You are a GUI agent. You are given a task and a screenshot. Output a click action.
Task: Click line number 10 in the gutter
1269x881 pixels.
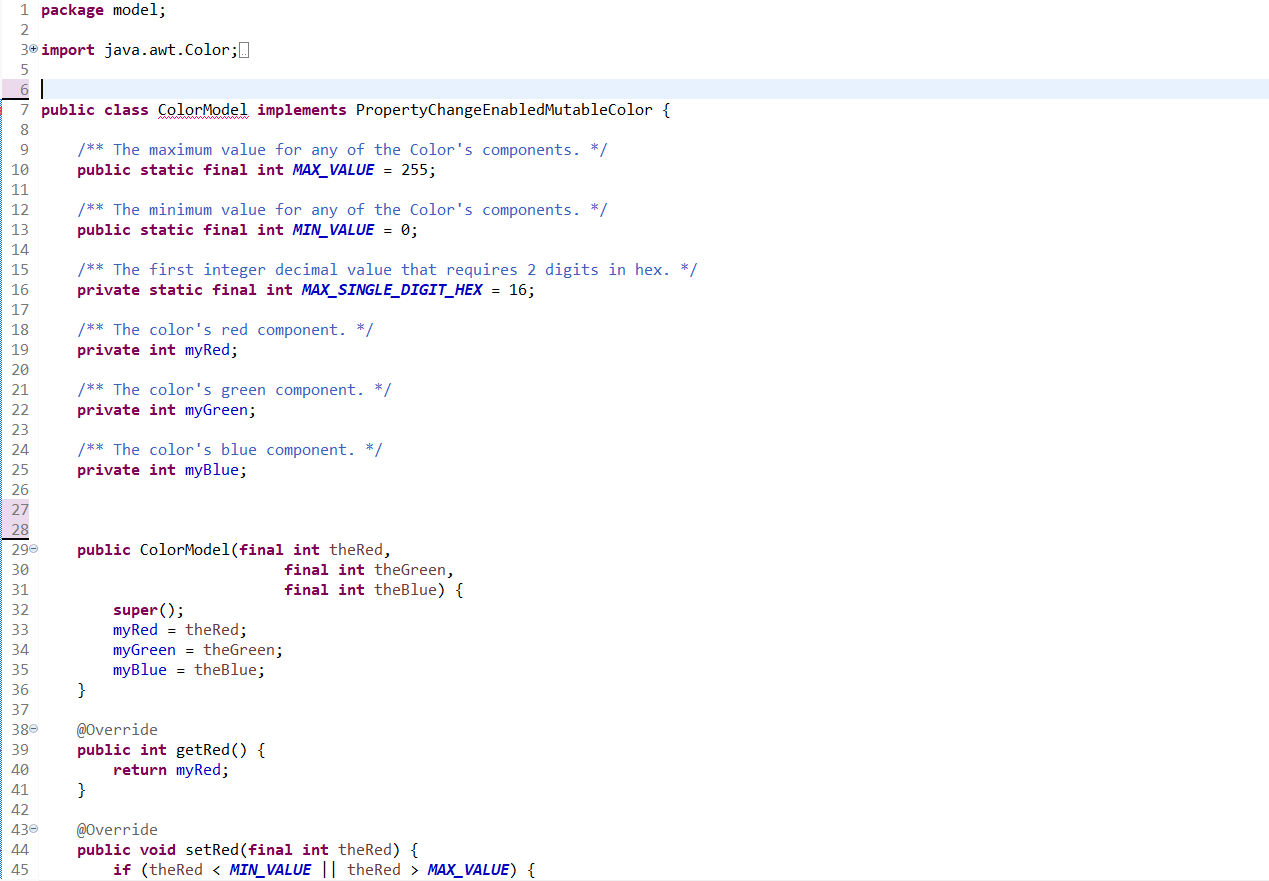pos(18,169)
